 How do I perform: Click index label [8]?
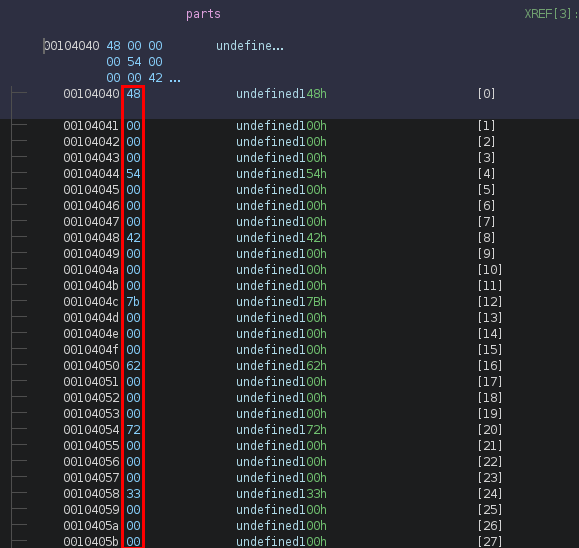486,238
